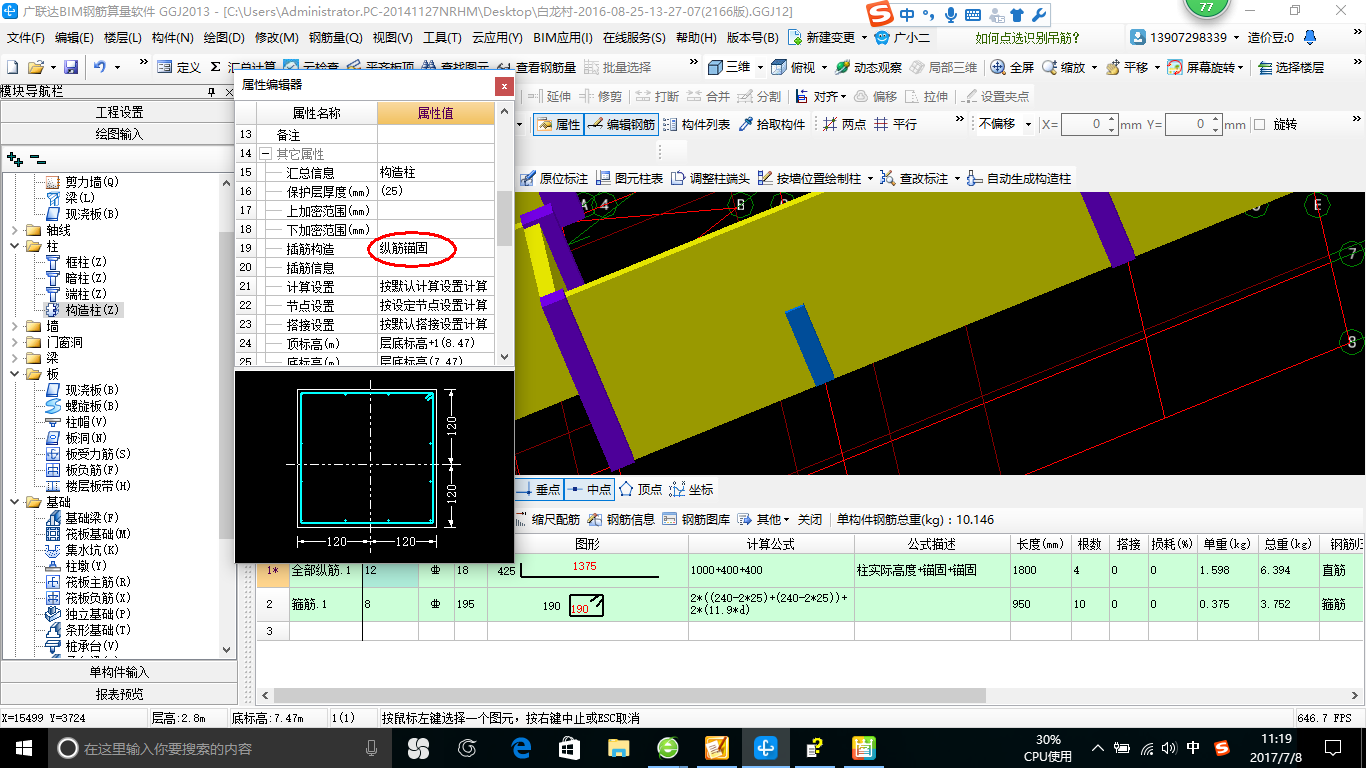The height and width of the screenshot is (768, 1366).
Task: Open 俯视 view dropdown arrow
Action: (824, 67)
